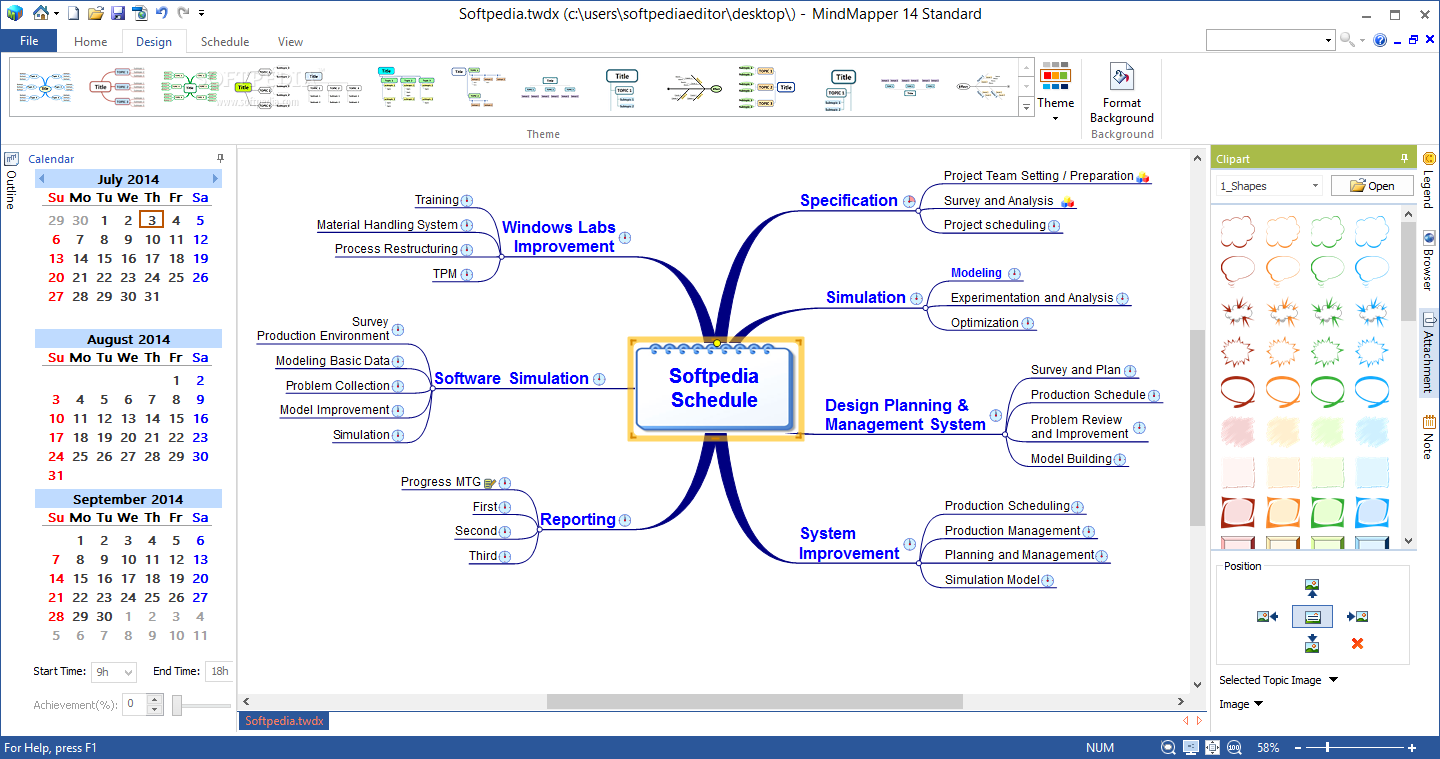The width and height of the screenshot is (1440, 759).
Task: Click the fit map to screen status icon
Action: click(x=1212, y=747)
